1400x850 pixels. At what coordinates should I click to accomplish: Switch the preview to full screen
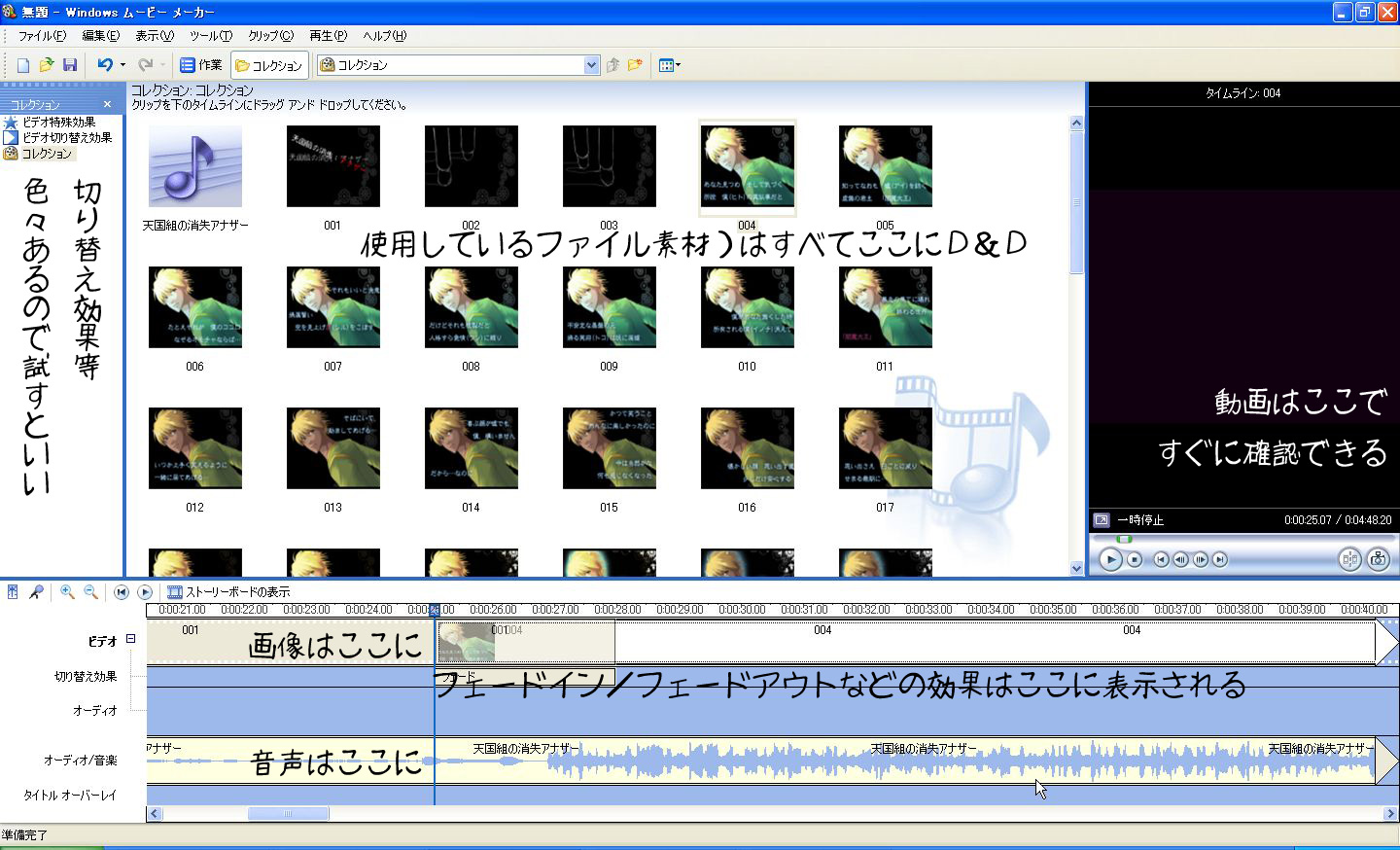pos(1101,520)
